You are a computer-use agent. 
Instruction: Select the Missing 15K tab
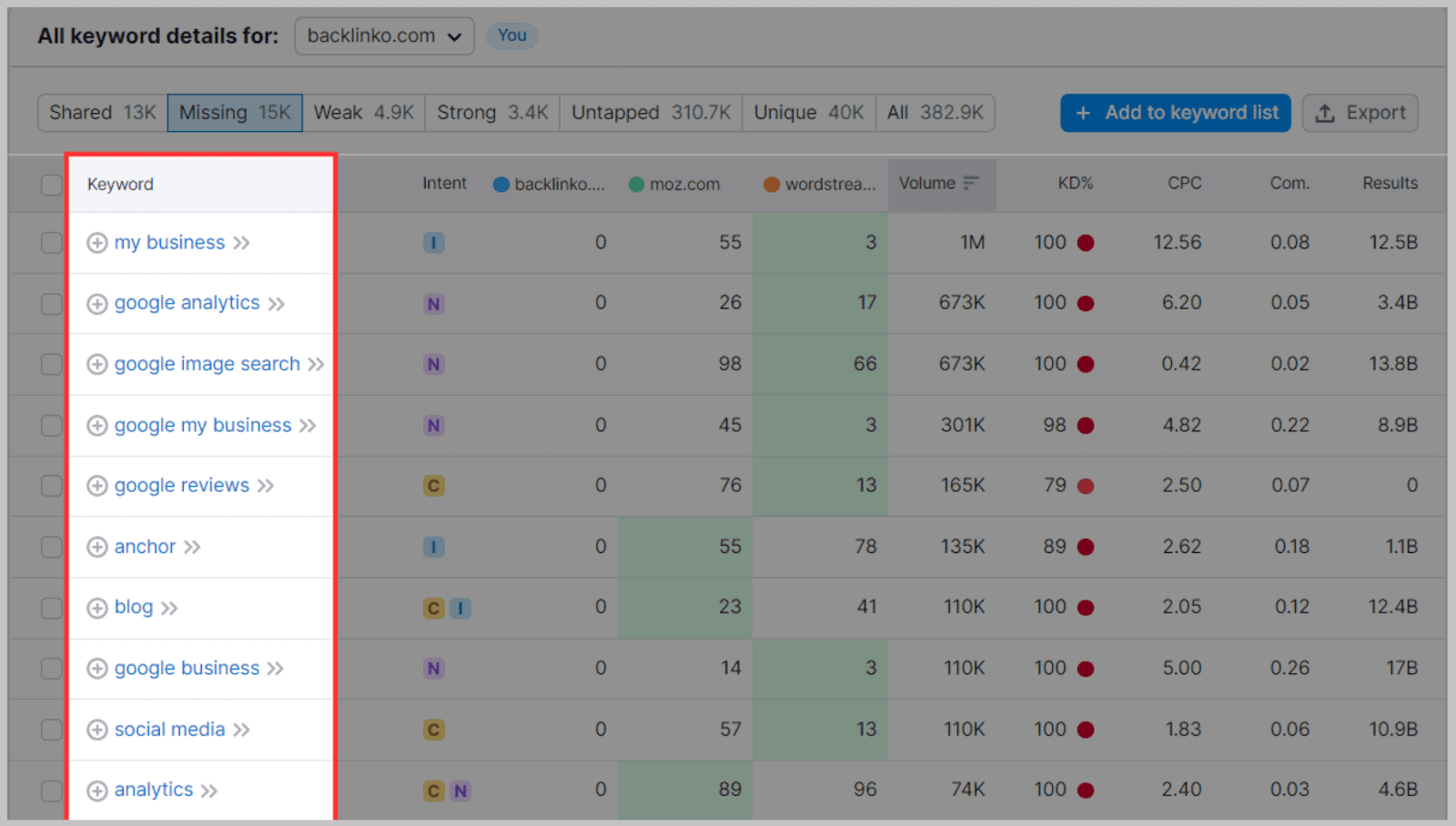click(235, 113)
